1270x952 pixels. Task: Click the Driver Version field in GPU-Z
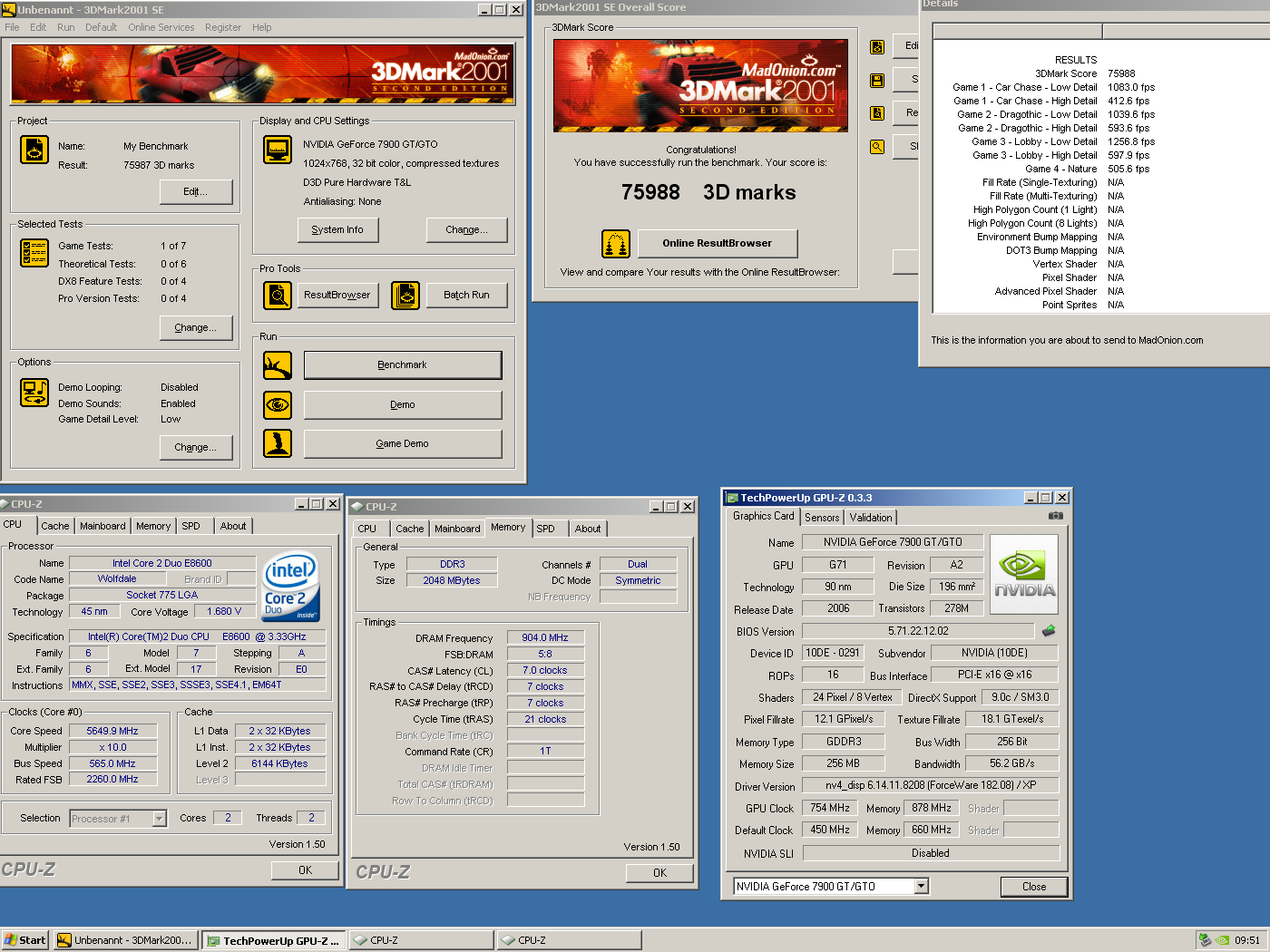tap(931, 785)
